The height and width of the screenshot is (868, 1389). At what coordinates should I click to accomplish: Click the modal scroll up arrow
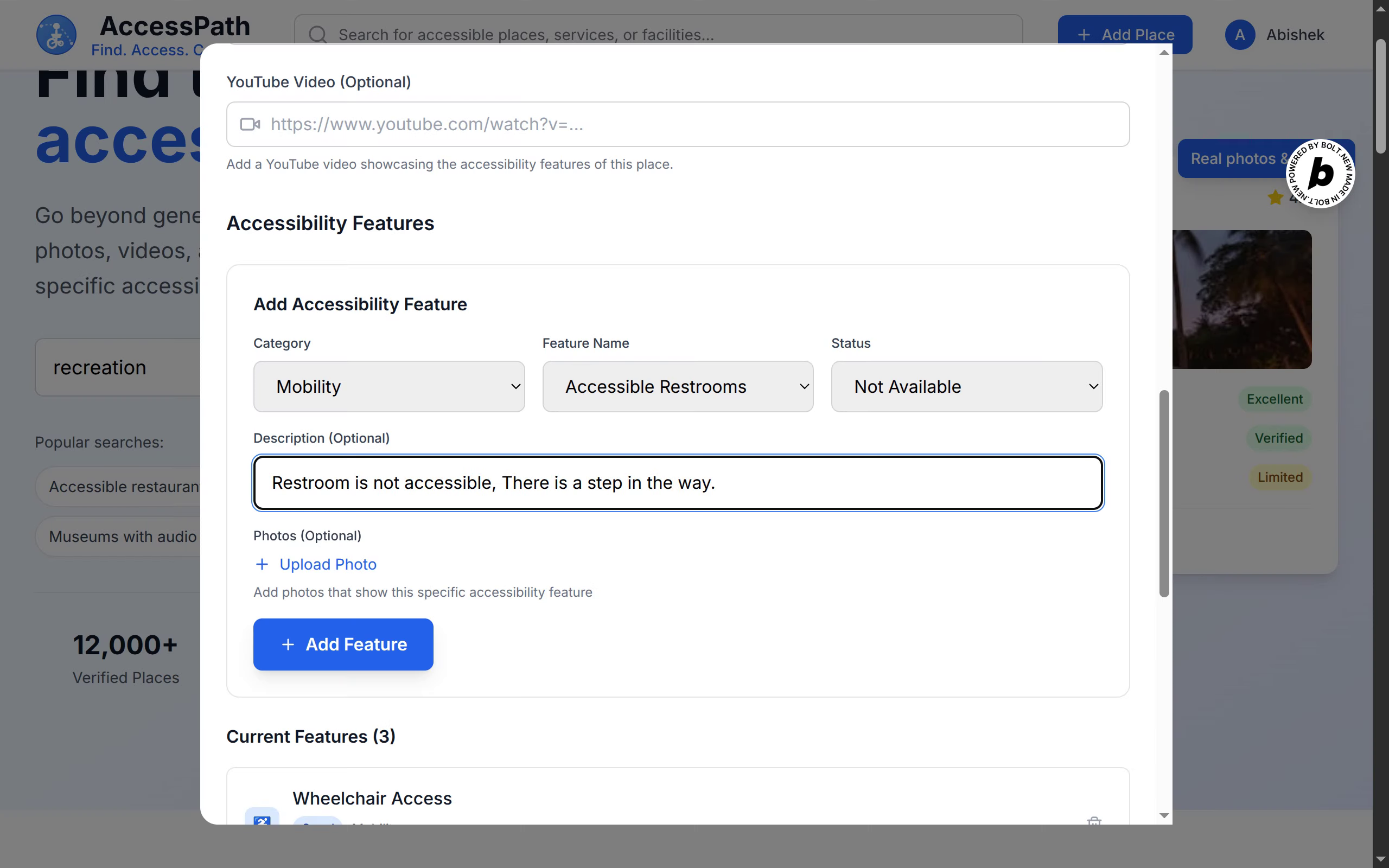1163,52
